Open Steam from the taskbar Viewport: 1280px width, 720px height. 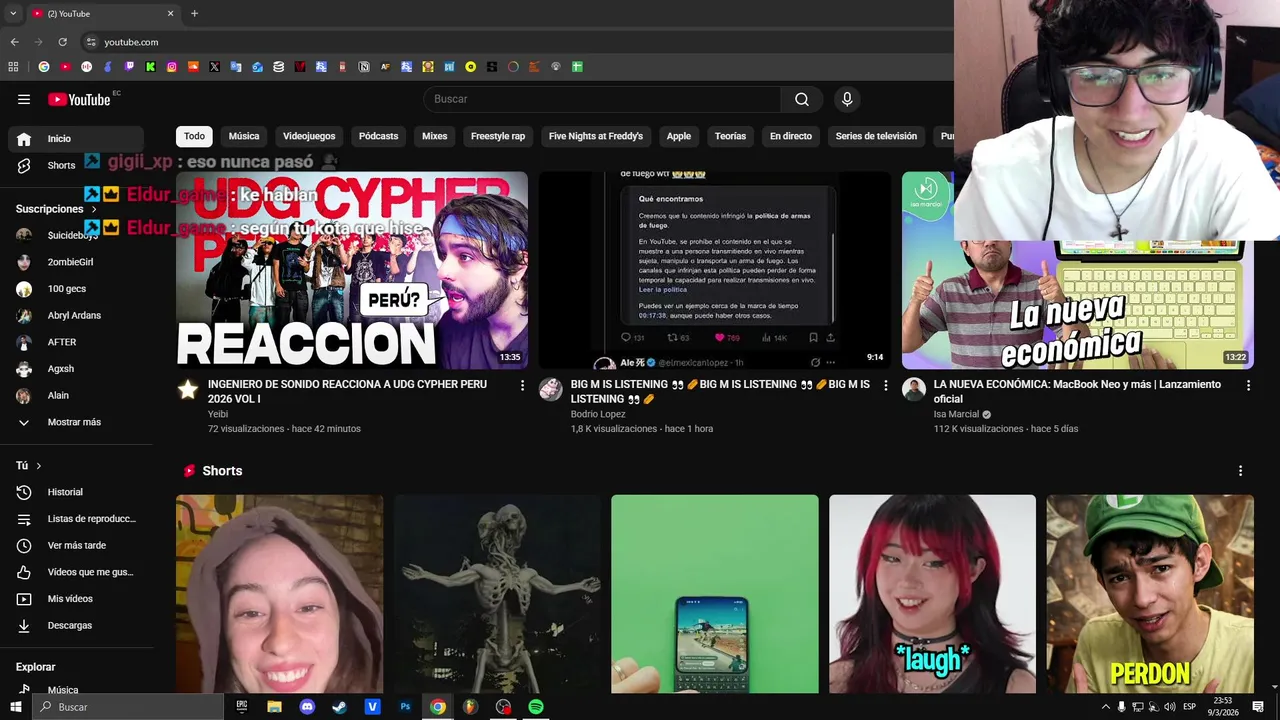click(340, 707)
